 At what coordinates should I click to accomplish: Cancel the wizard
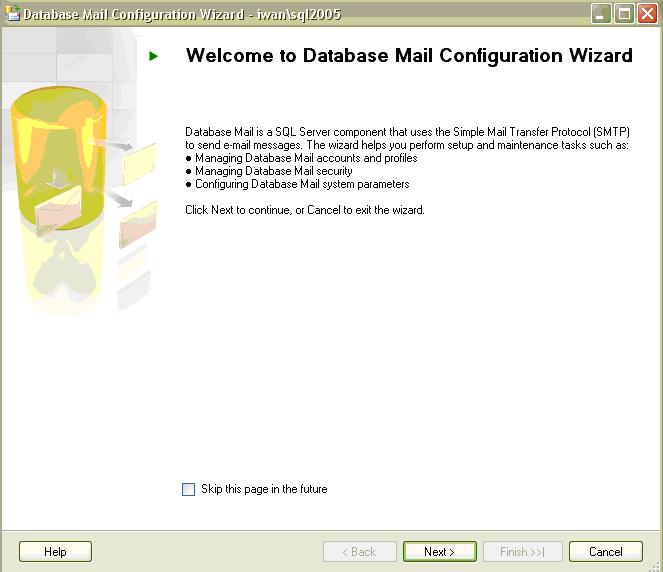click(x=606, y=552)
